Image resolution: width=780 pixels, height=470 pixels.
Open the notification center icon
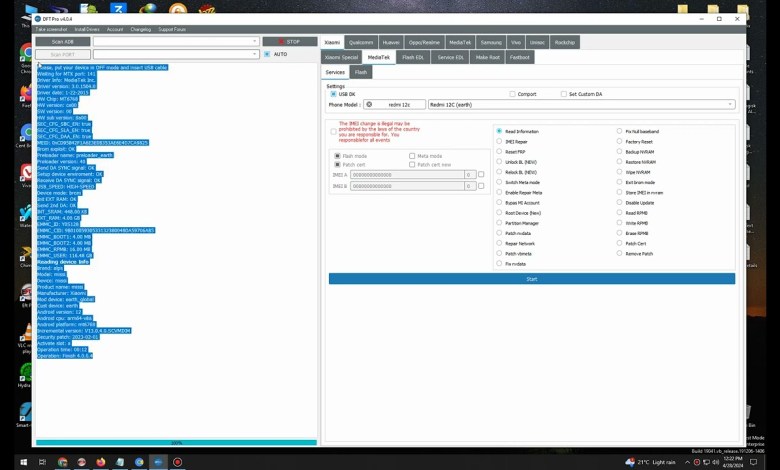click(x=754, y=462)
